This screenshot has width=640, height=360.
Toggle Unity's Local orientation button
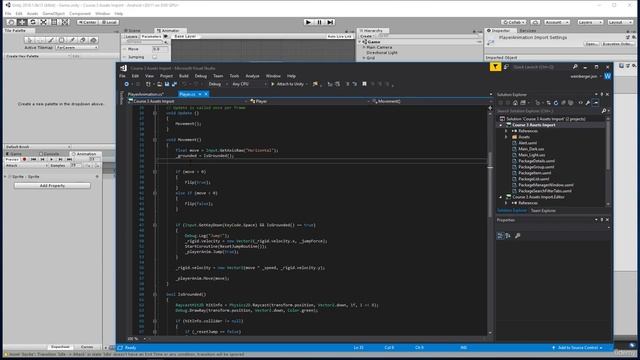coord(109,22)
